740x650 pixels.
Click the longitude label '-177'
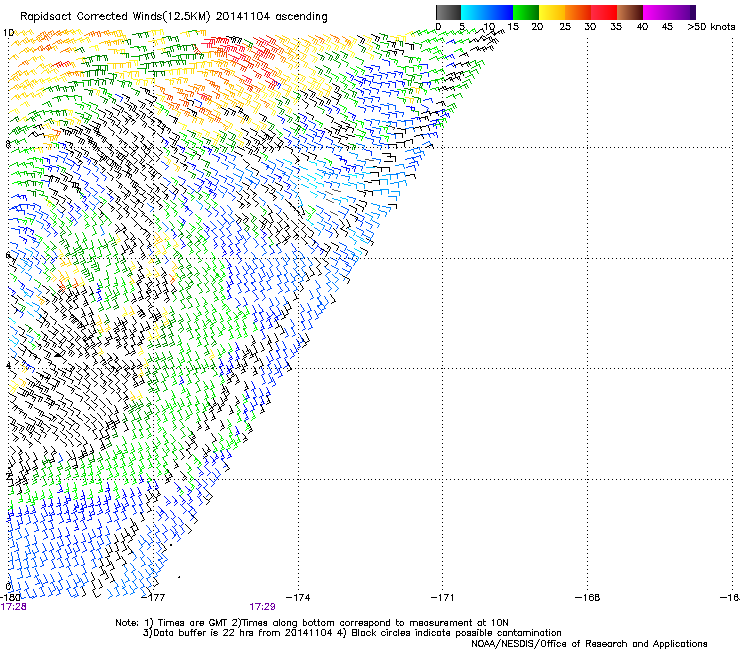point(153,598)
